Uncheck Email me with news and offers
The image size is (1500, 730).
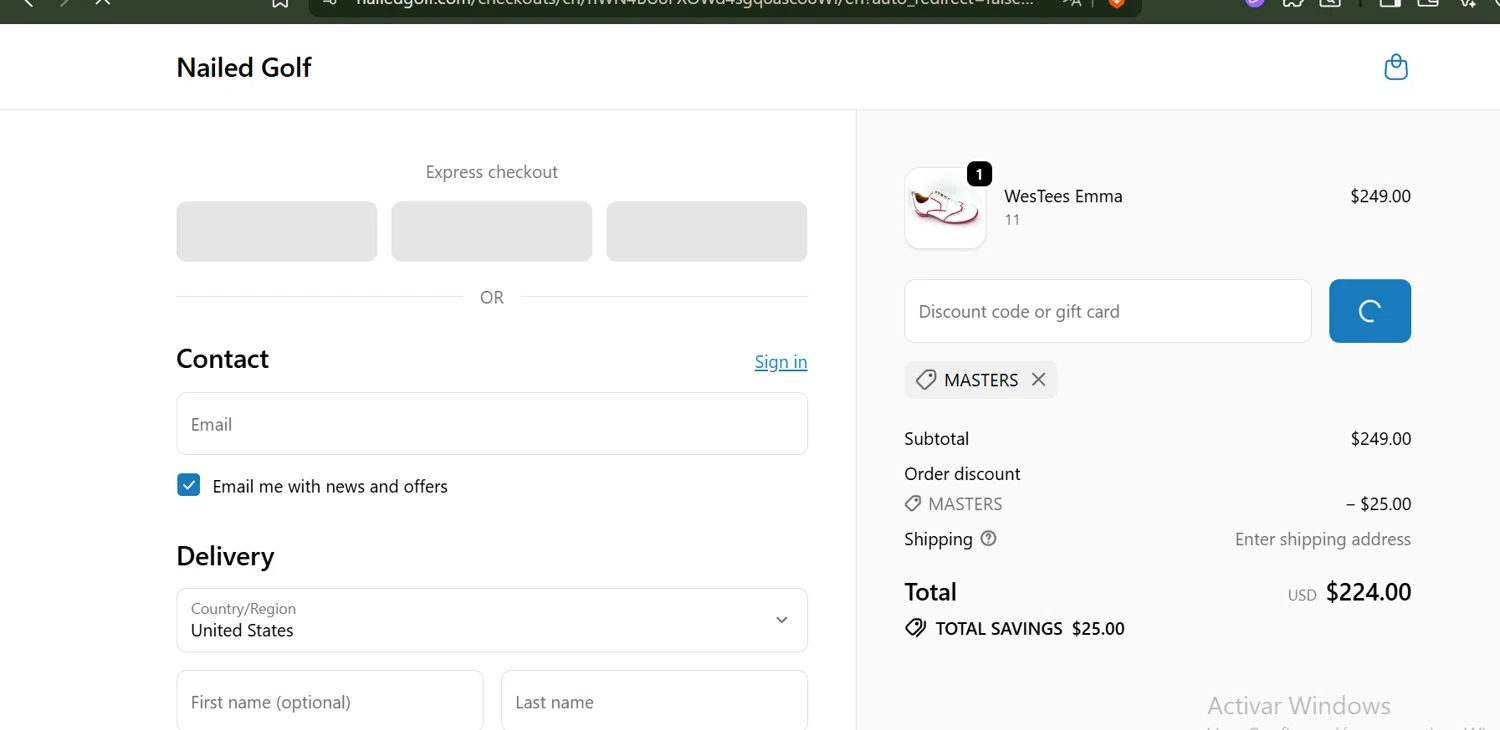click(188, 485)
